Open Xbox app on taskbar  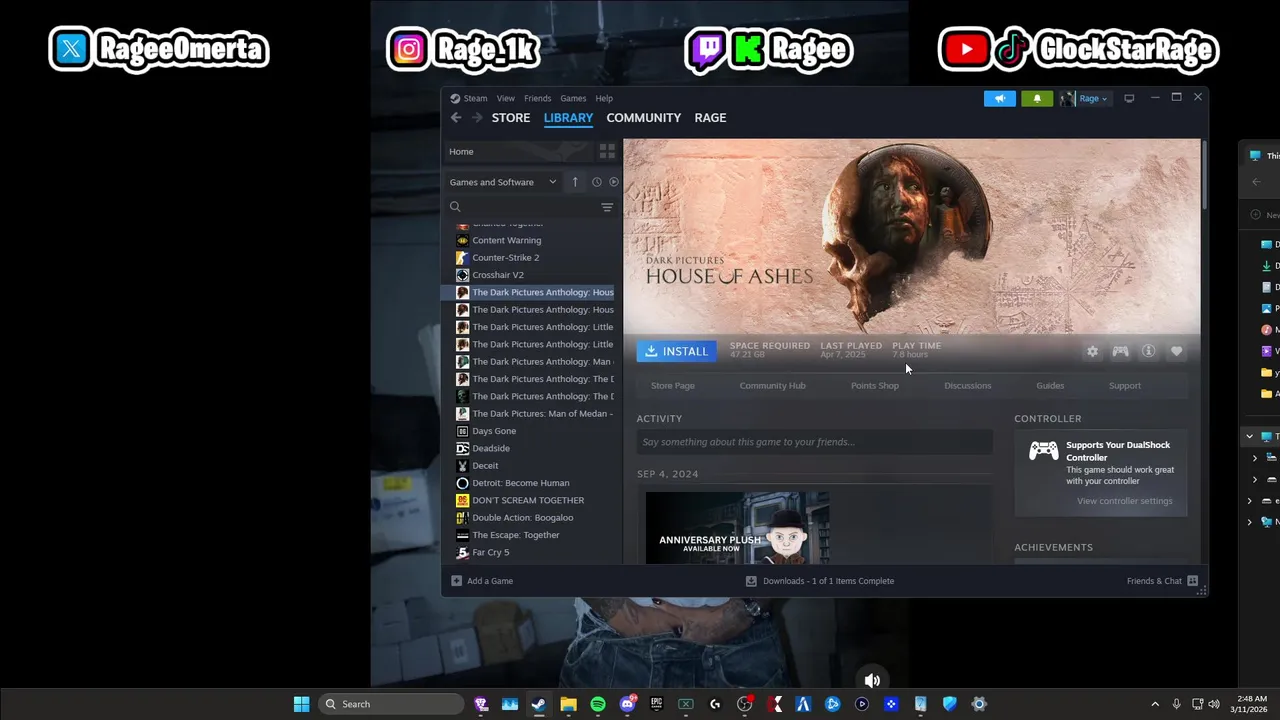click(x=686, y=704)
